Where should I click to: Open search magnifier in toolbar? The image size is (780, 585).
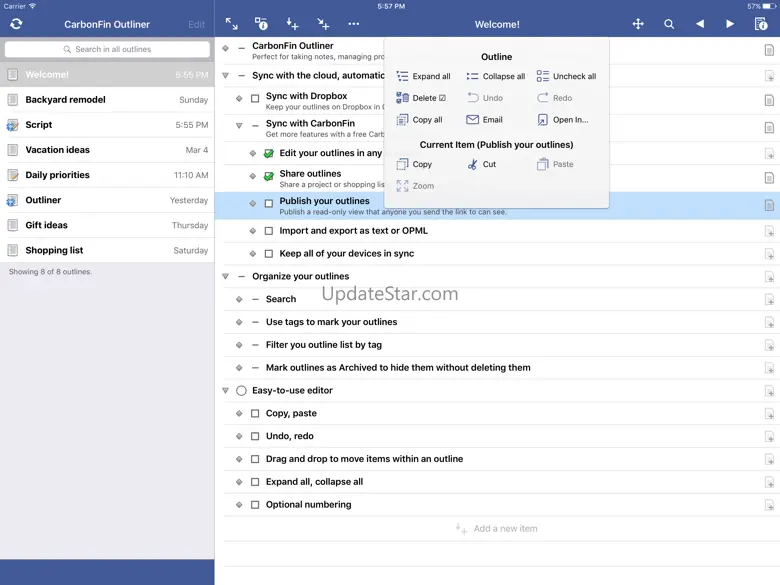[669, 24]
